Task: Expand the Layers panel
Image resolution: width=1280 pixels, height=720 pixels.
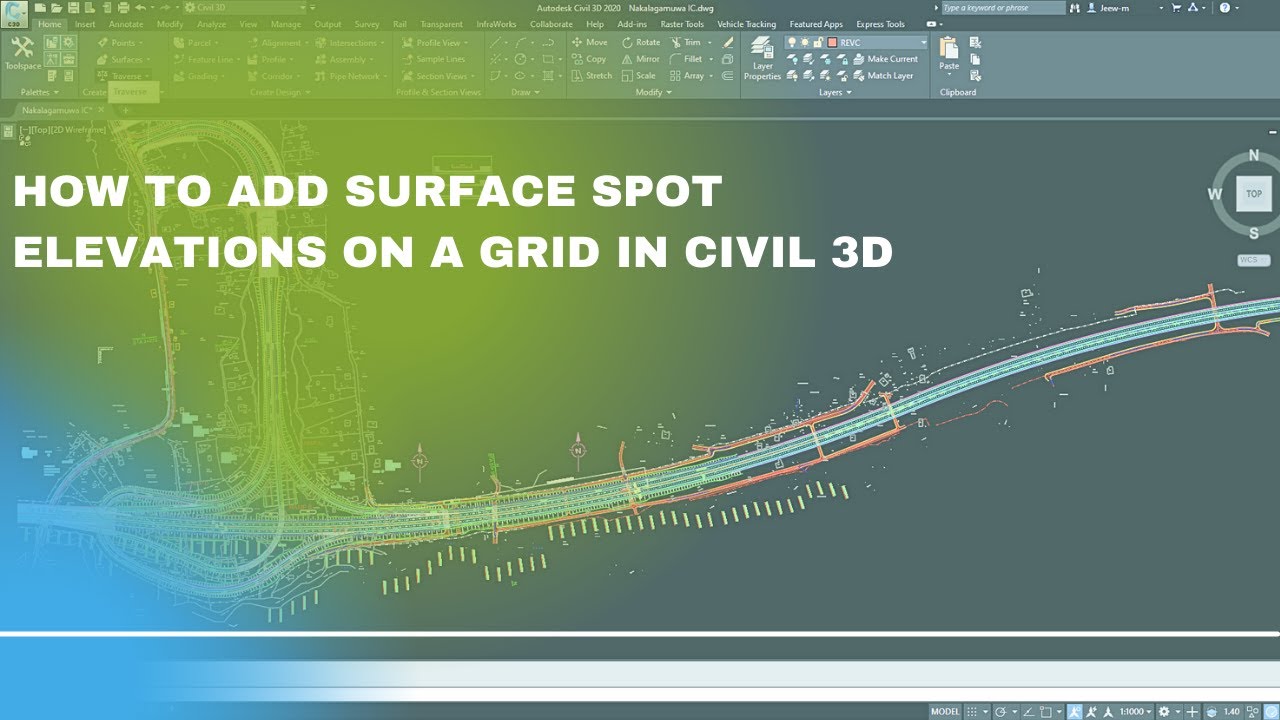Action: [835, 92]
